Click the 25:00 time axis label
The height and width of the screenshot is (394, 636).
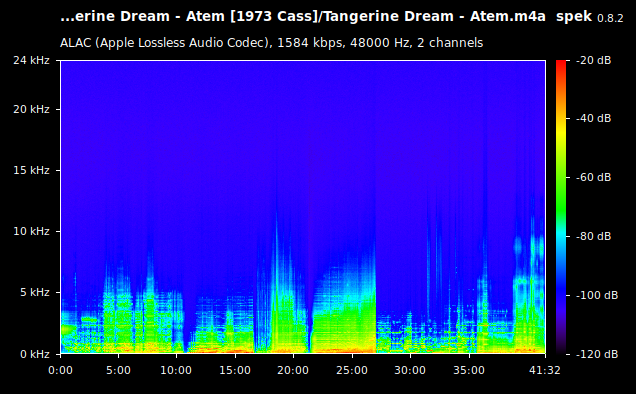pos(352,370)
